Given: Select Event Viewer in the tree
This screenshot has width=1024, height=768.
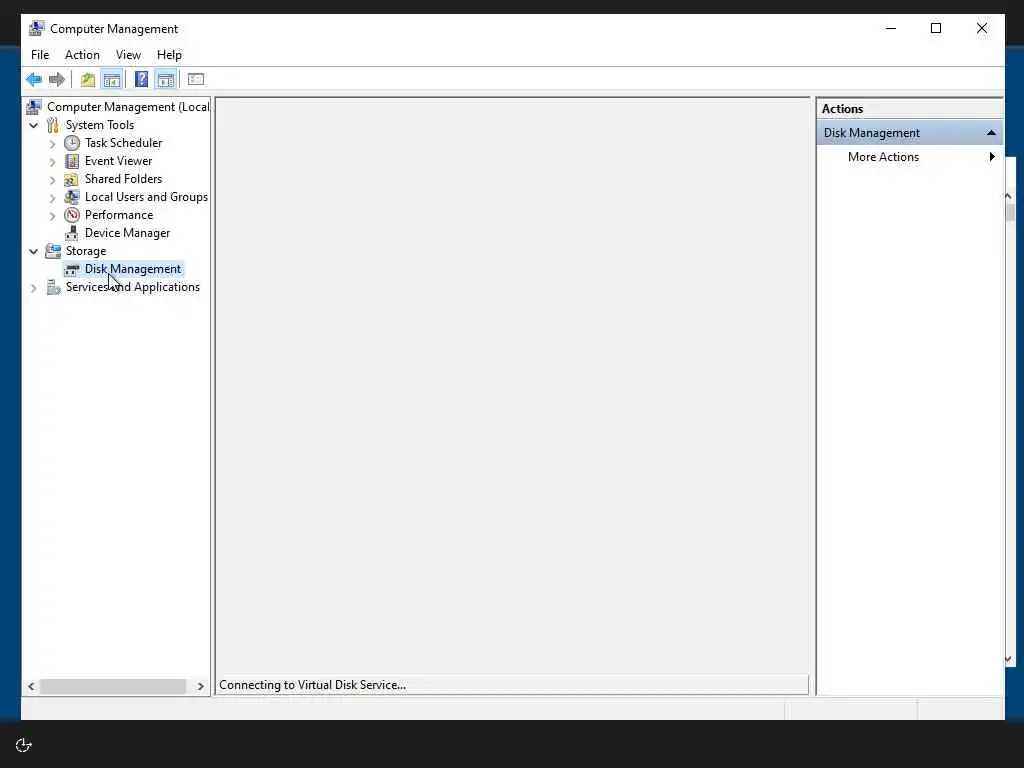Looking at the screenshot, I should point(118,161).
